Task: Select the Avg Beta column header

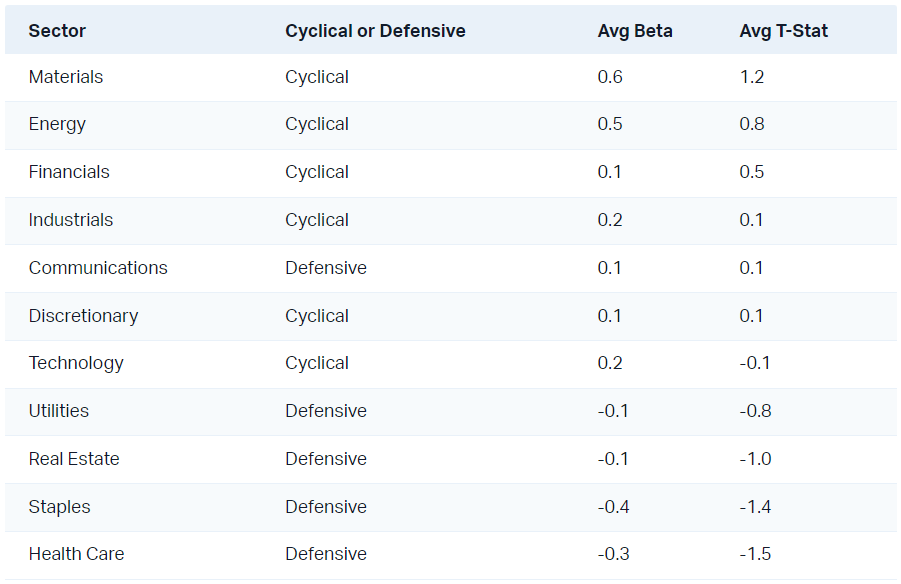Action: [635, 31]
